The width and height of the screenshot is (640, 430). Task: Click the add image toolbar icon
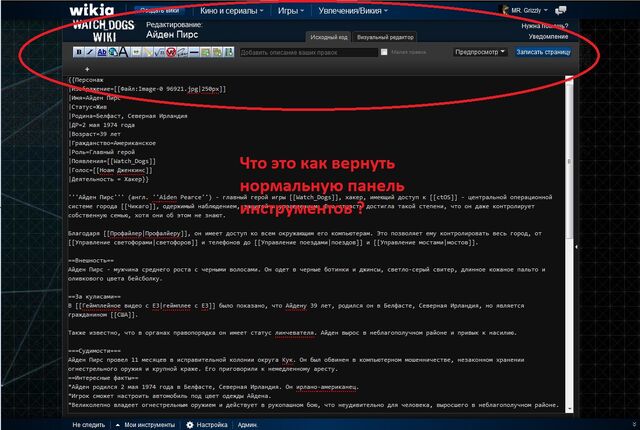point(205,52)
